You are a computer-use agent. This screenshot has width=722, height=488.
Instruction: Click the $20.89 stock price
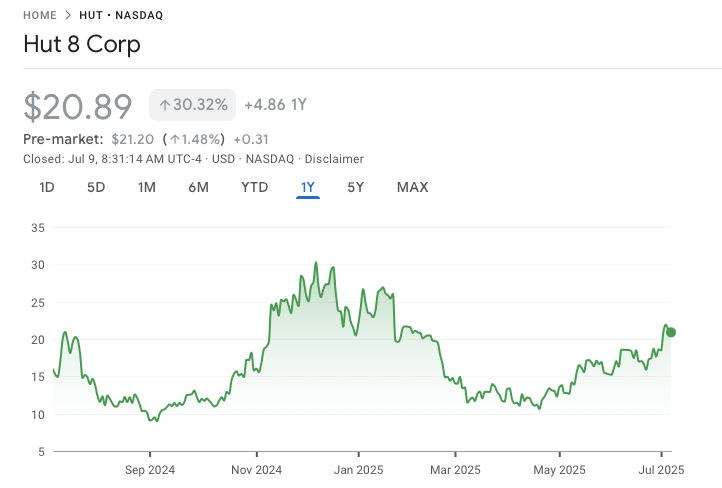(78, 107)
